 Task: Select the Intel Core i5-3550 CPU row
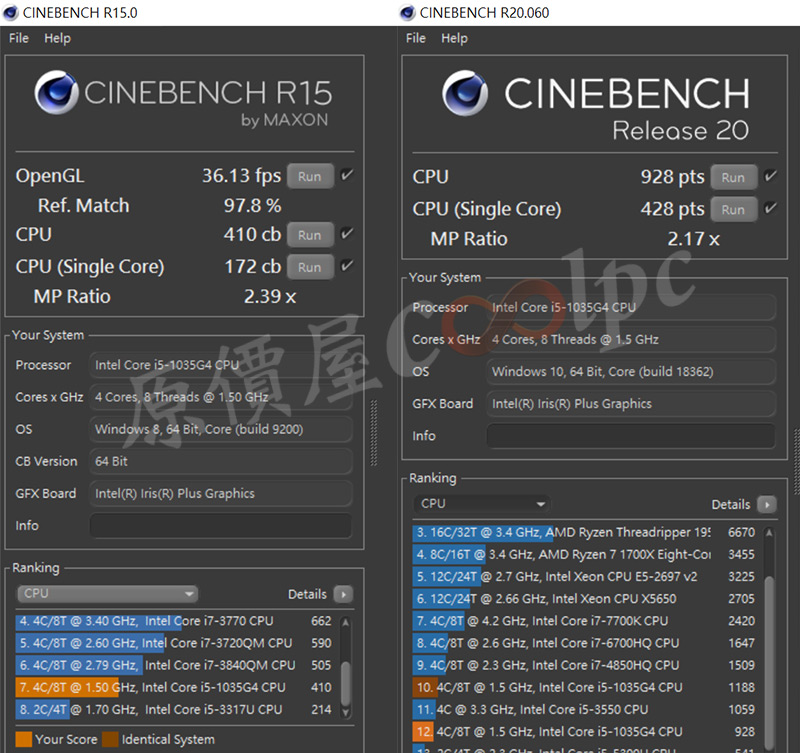(585, 709)
